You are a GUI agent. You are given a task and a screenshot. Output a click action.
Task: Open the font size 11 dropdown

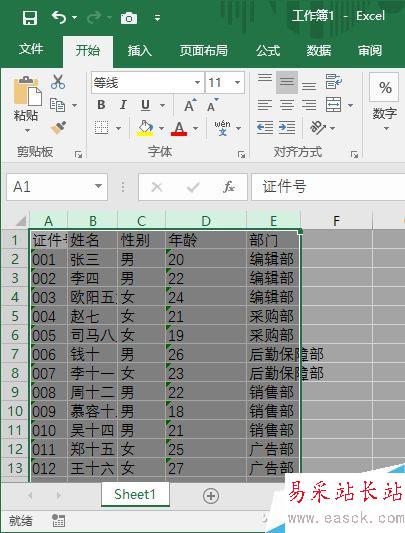237,82
